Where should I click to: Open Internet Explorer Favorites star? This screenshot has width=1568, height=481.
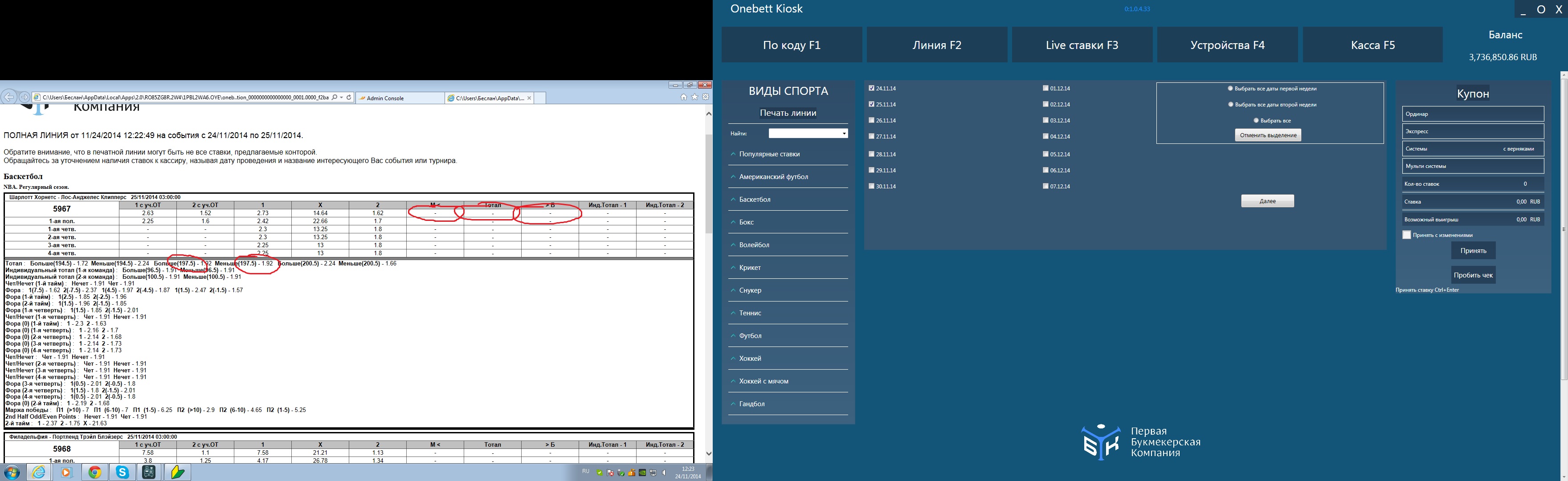pos(694,97)
